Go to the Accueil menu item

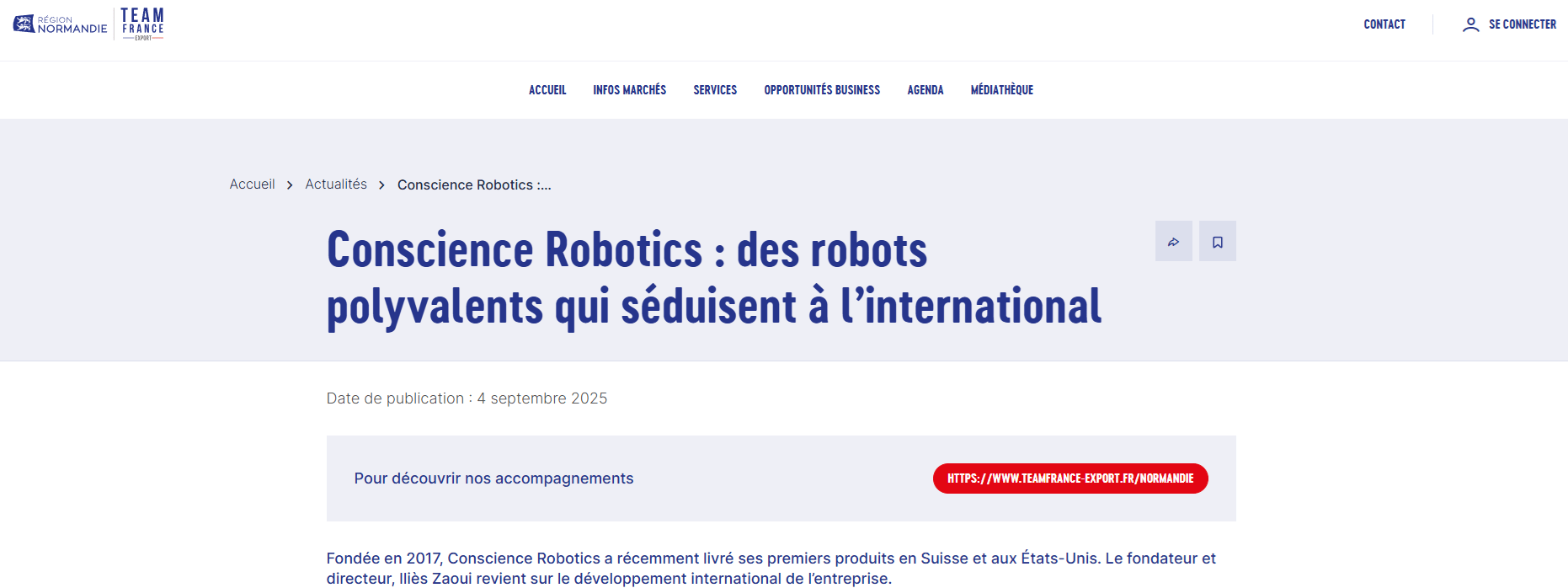pyautogui.click(x=547, y=90)
